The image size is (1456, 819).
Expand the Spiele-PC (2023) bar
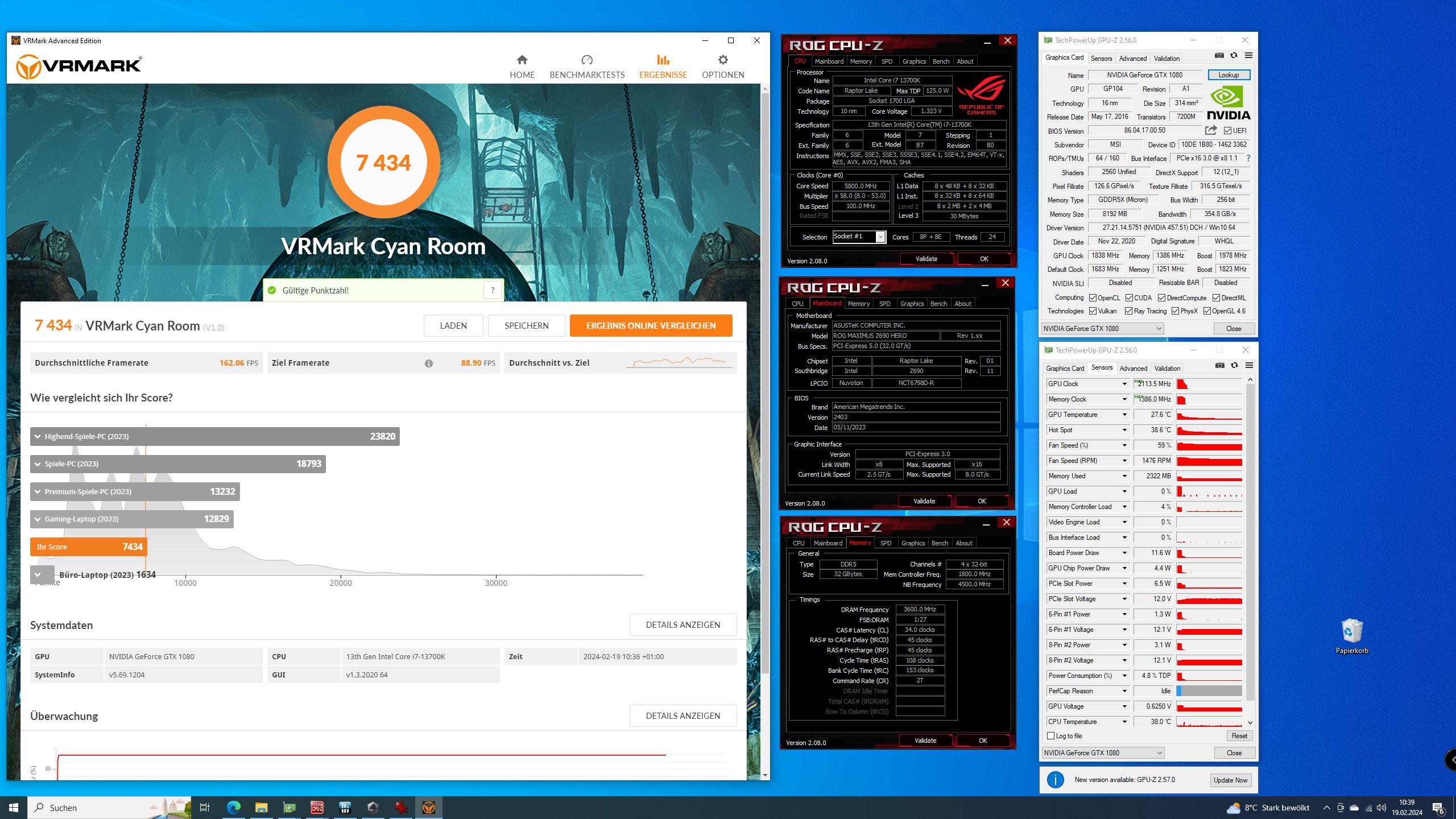[x=178, y=464]
